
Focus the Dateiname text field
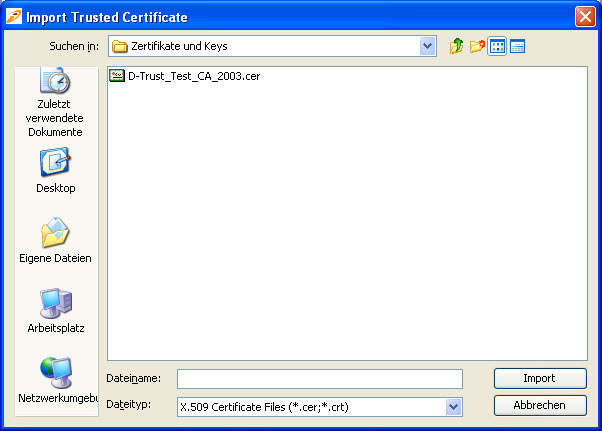pyautogui.click(x=319, y=378)
